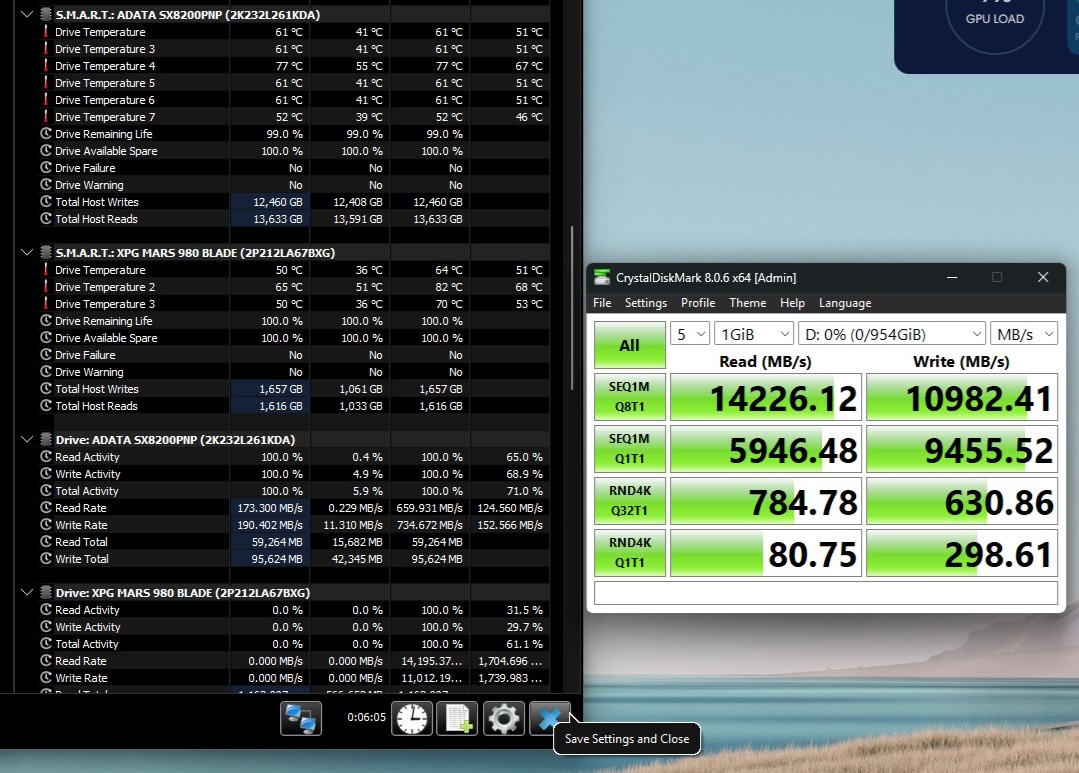Open the test count dropdown showing 5
The width and height of the screenshot is (1079, 773).
(x=690, y=333)
